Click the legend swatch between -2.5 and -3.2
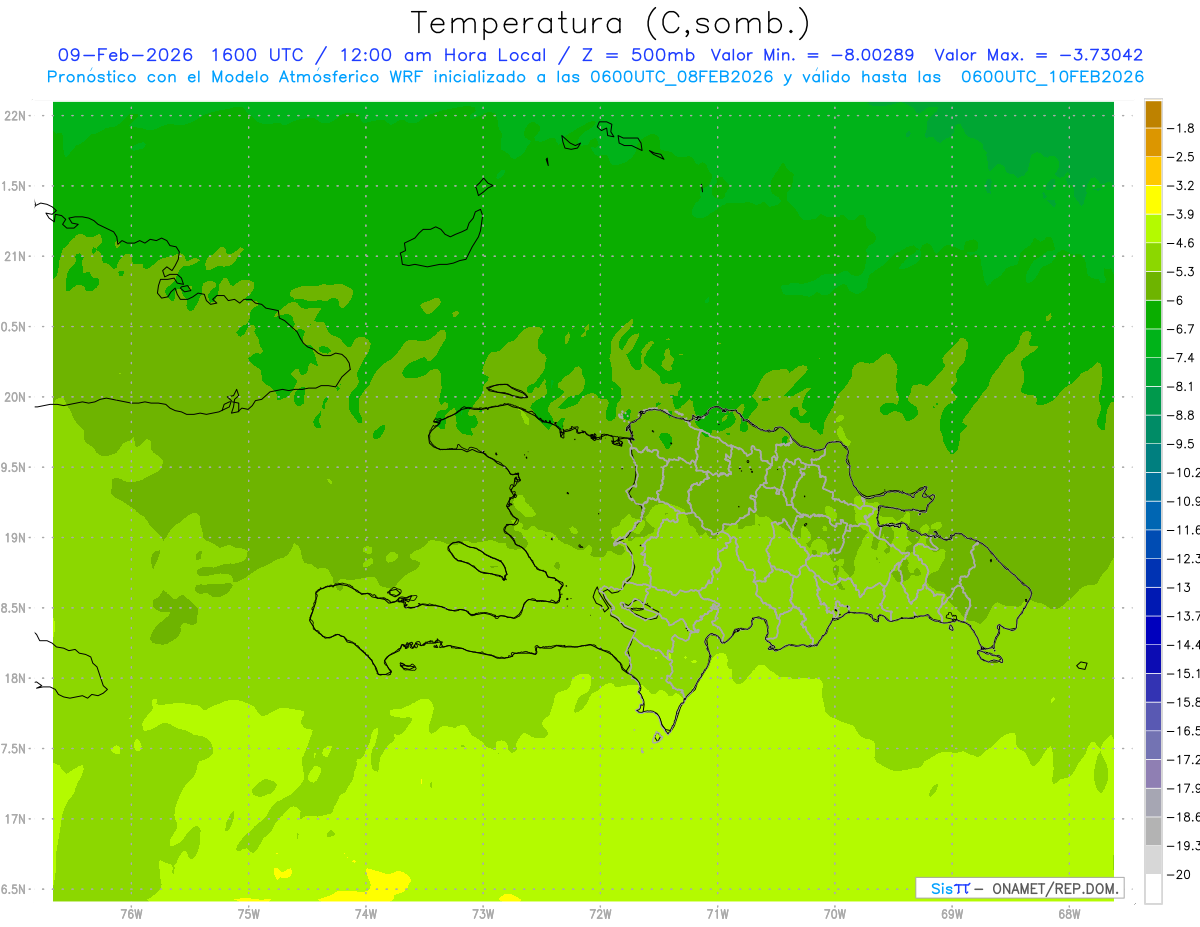Viewport: 1200px width, 927px height. [1153, 171]
